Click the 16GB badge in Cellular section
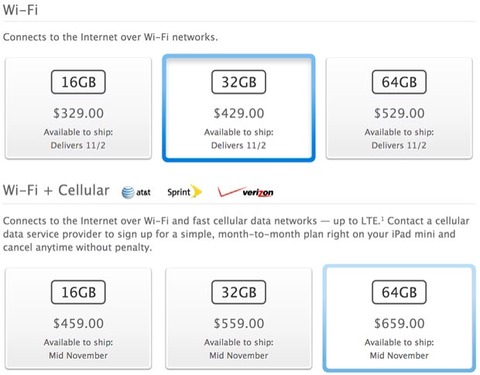This screenshot has height=375, width=480. coord(78,292)
